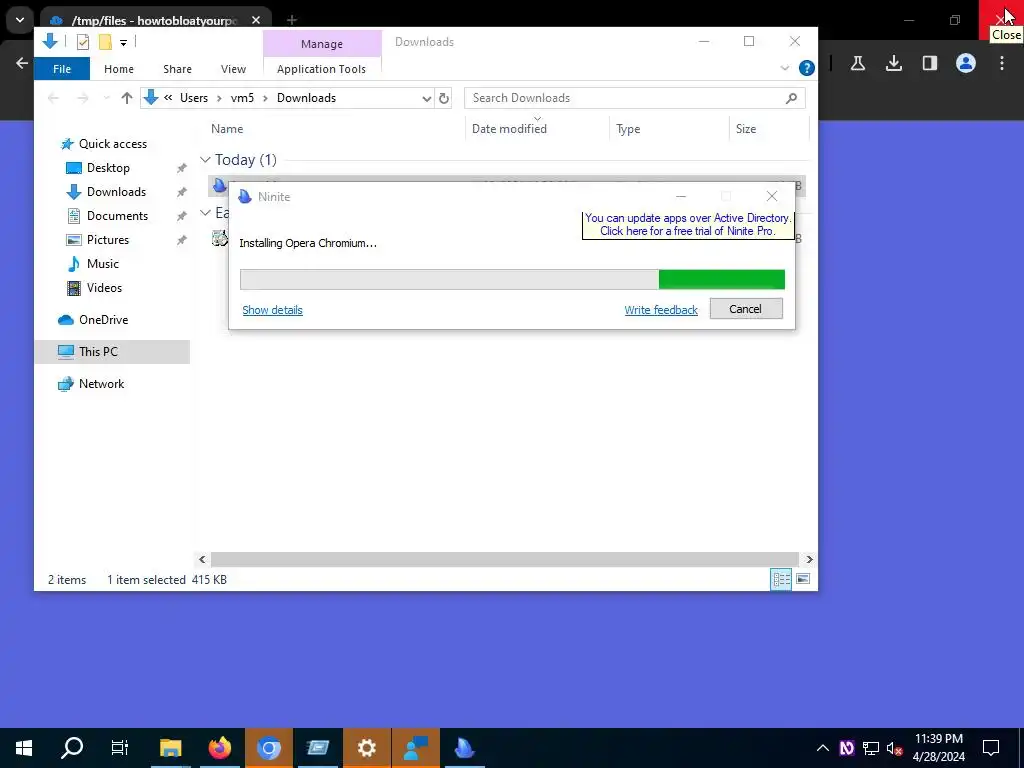The height and width of the screenshot is (768, 1024).
Task: Click the Properties icon in quick access toolbar
Action: [x=82, y=42]
